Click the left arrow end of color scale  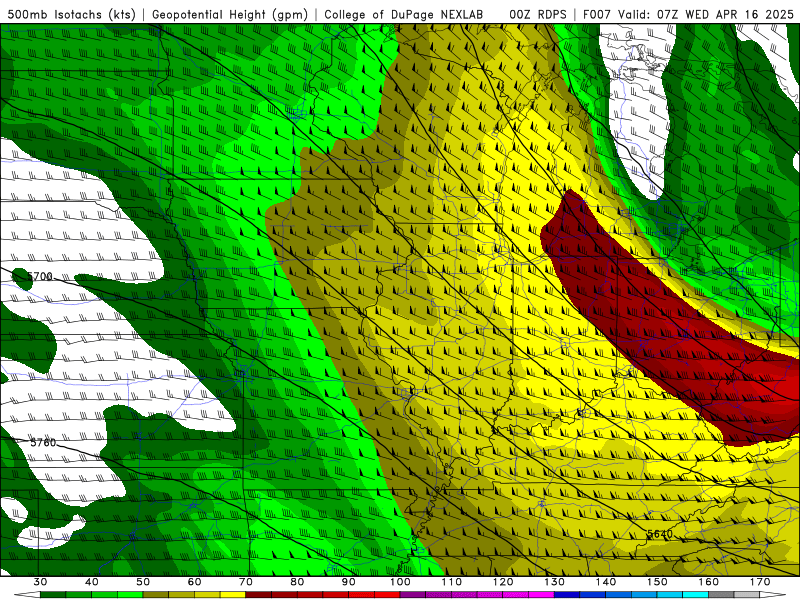[x=27, y=595]
